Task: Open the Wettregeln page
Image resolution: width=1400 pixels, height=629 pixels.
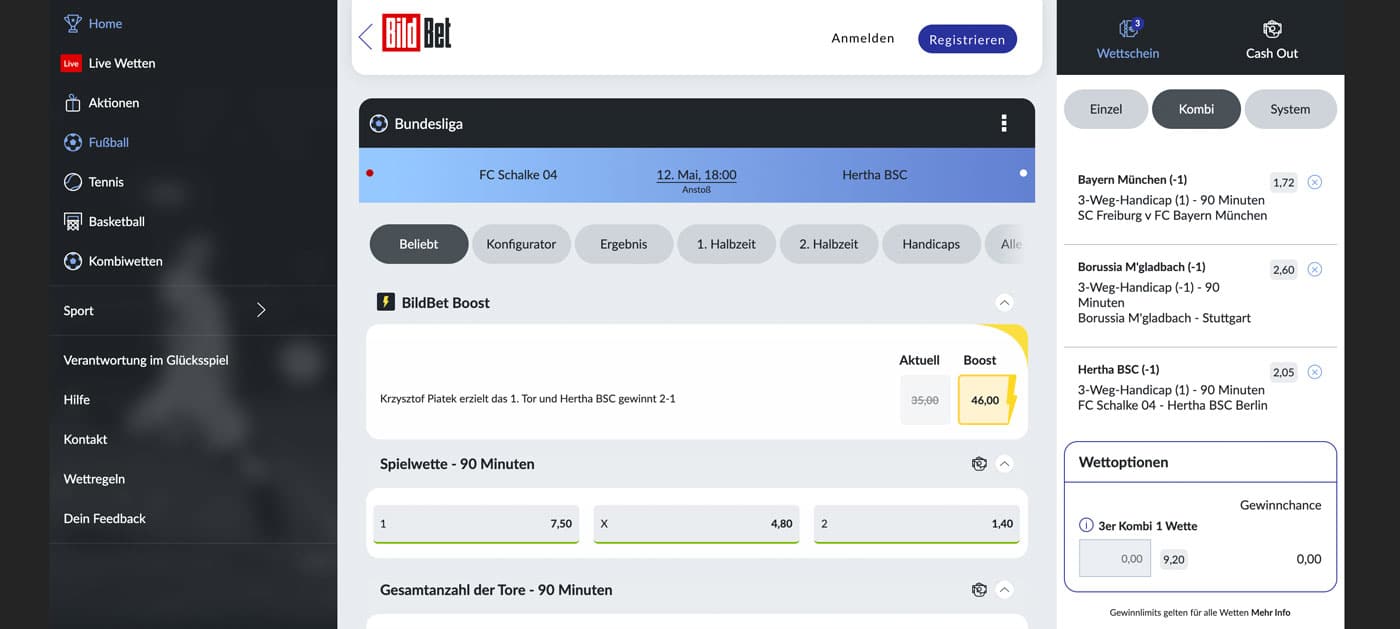Action: coord(94,479)
